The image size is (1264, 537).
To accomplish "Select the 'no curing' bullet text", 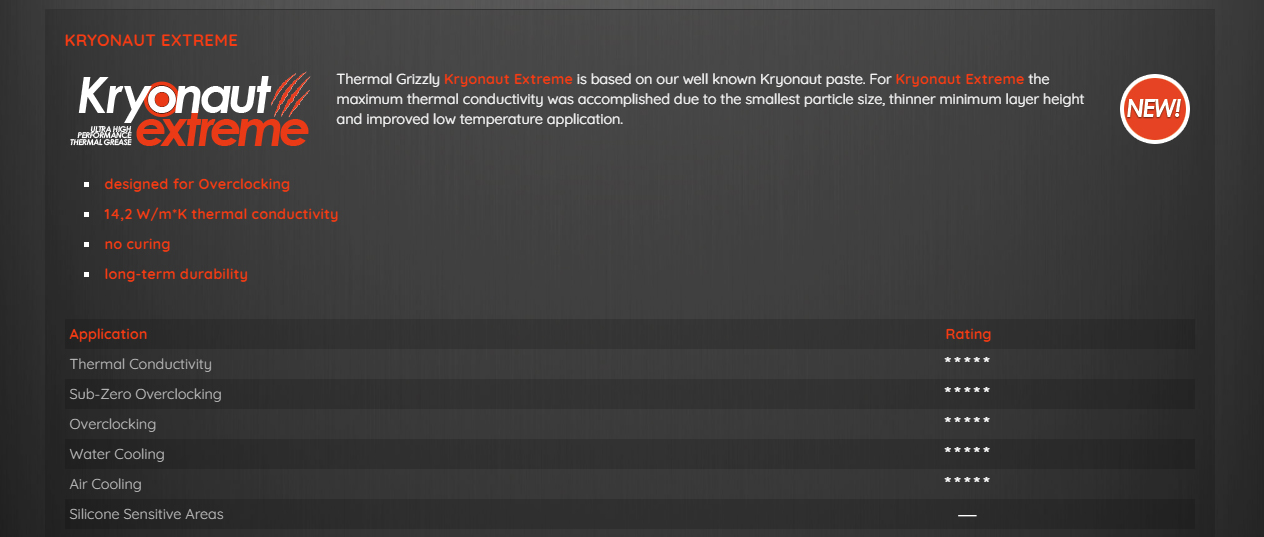I will pos(137,244).
